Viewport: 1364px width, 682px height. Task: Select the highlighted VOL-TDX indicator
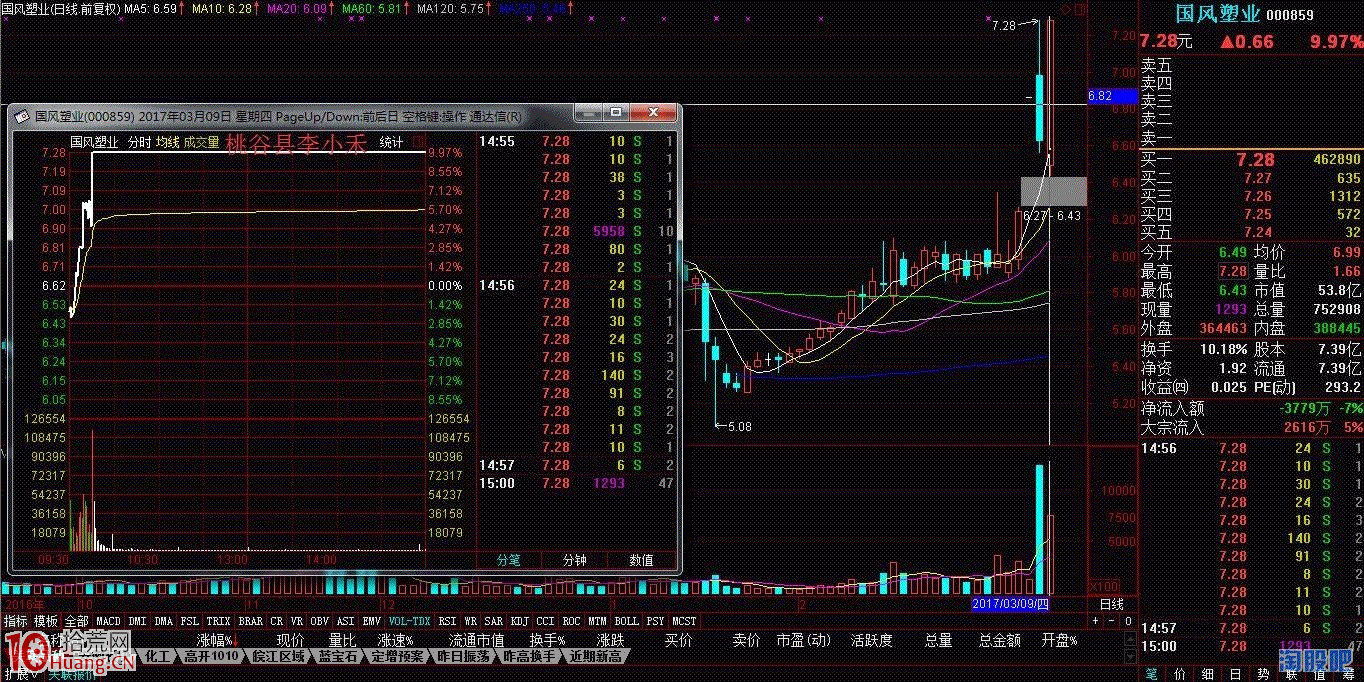(409, 621)
